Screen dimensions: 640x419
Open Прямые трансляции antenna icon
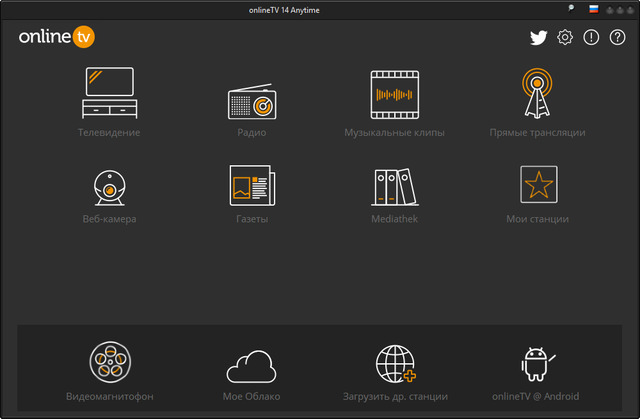[537, 94]
